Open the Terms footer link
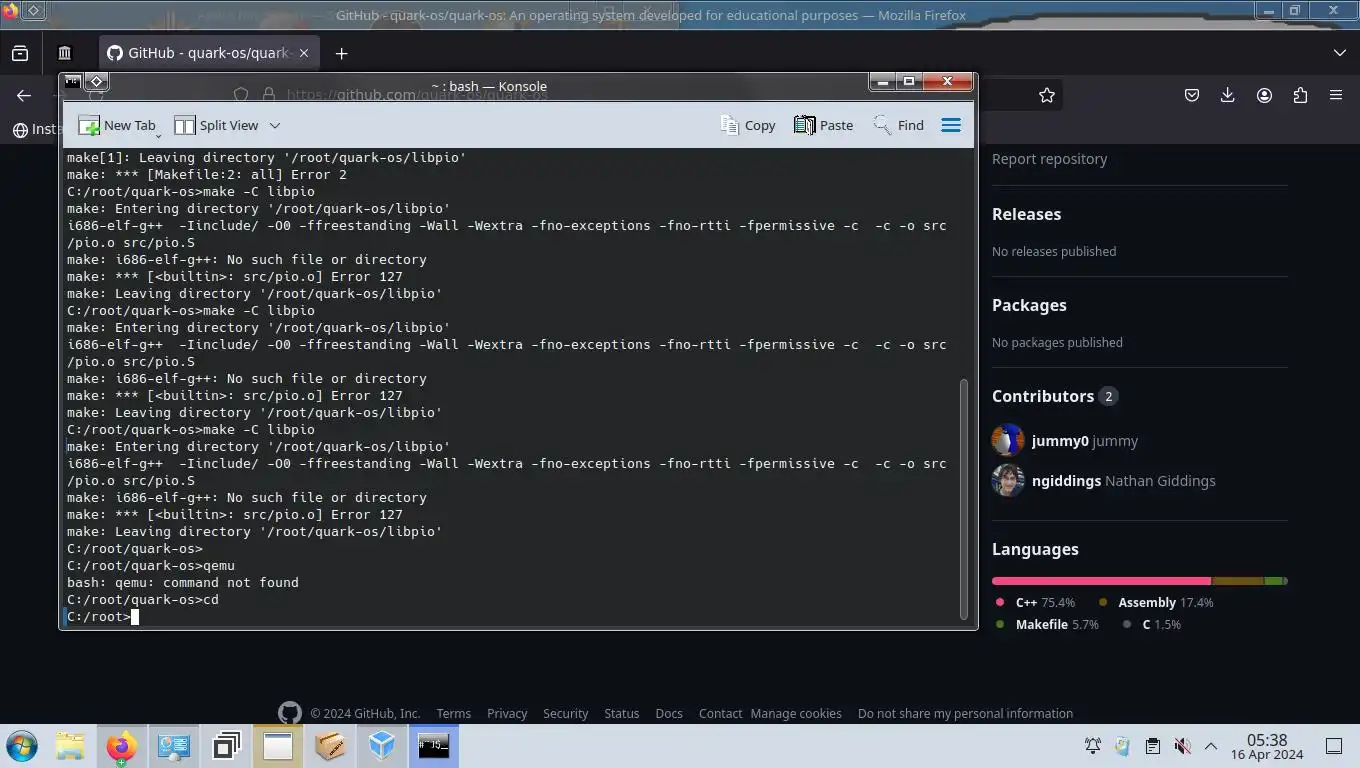This screenshot has width=1360, height=768. pos(453,713)
